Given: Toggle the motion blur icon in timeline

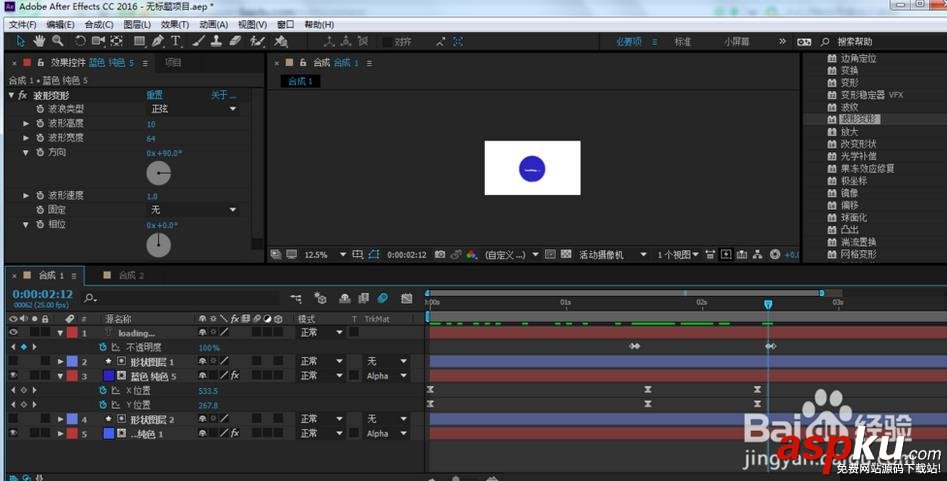Looking at the screenshot, I should (x=383, y=298).
